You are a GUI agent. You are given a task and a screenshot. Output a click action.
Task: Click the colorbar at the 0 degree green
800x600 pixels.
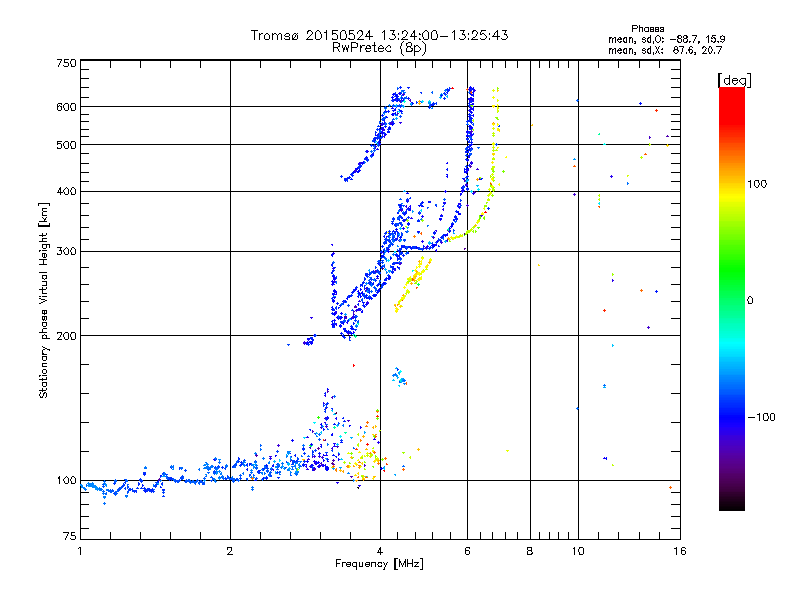[731, 300]
